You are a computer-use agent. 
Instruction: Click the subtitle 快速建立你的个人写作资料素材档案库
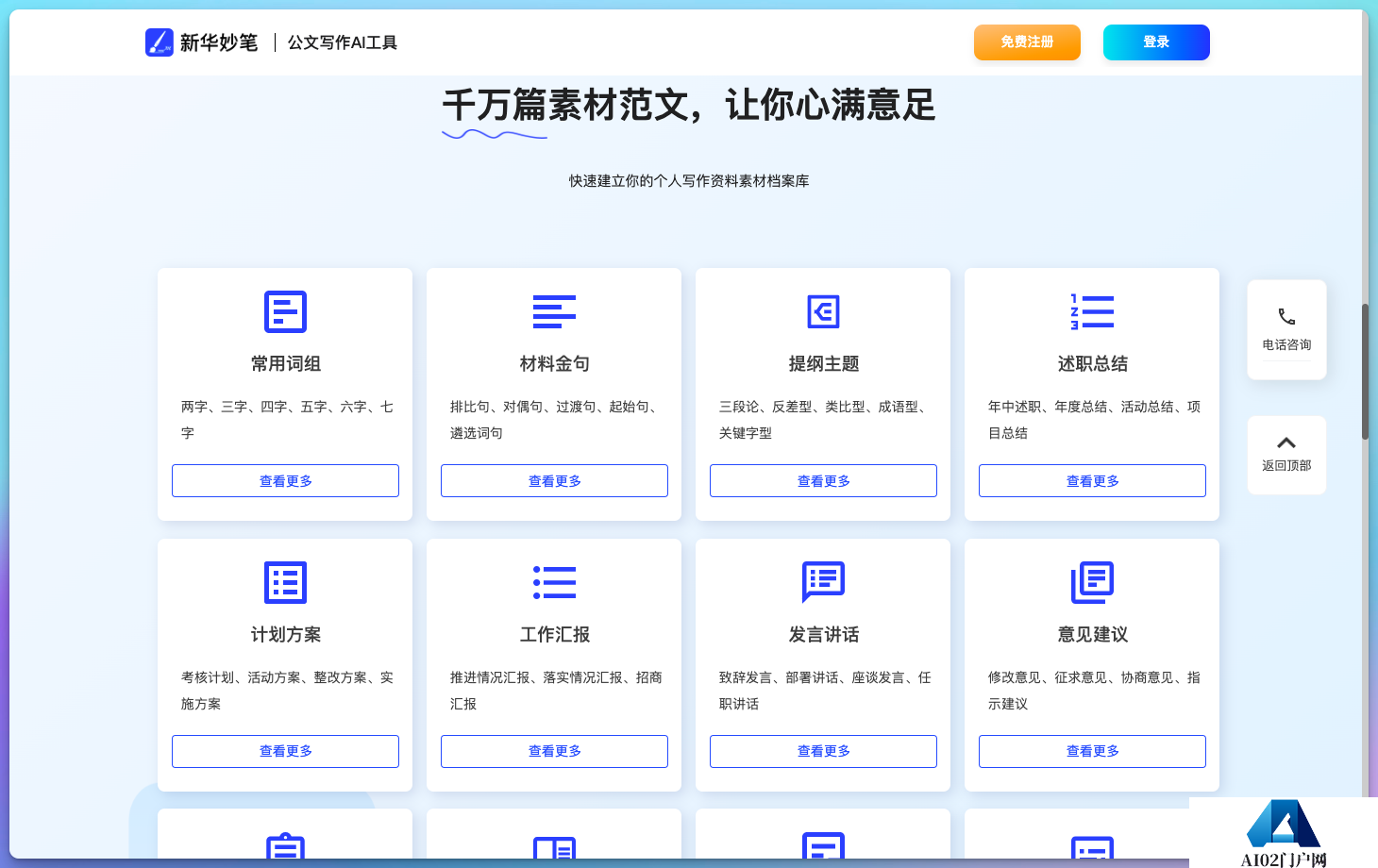pos(689,181)
